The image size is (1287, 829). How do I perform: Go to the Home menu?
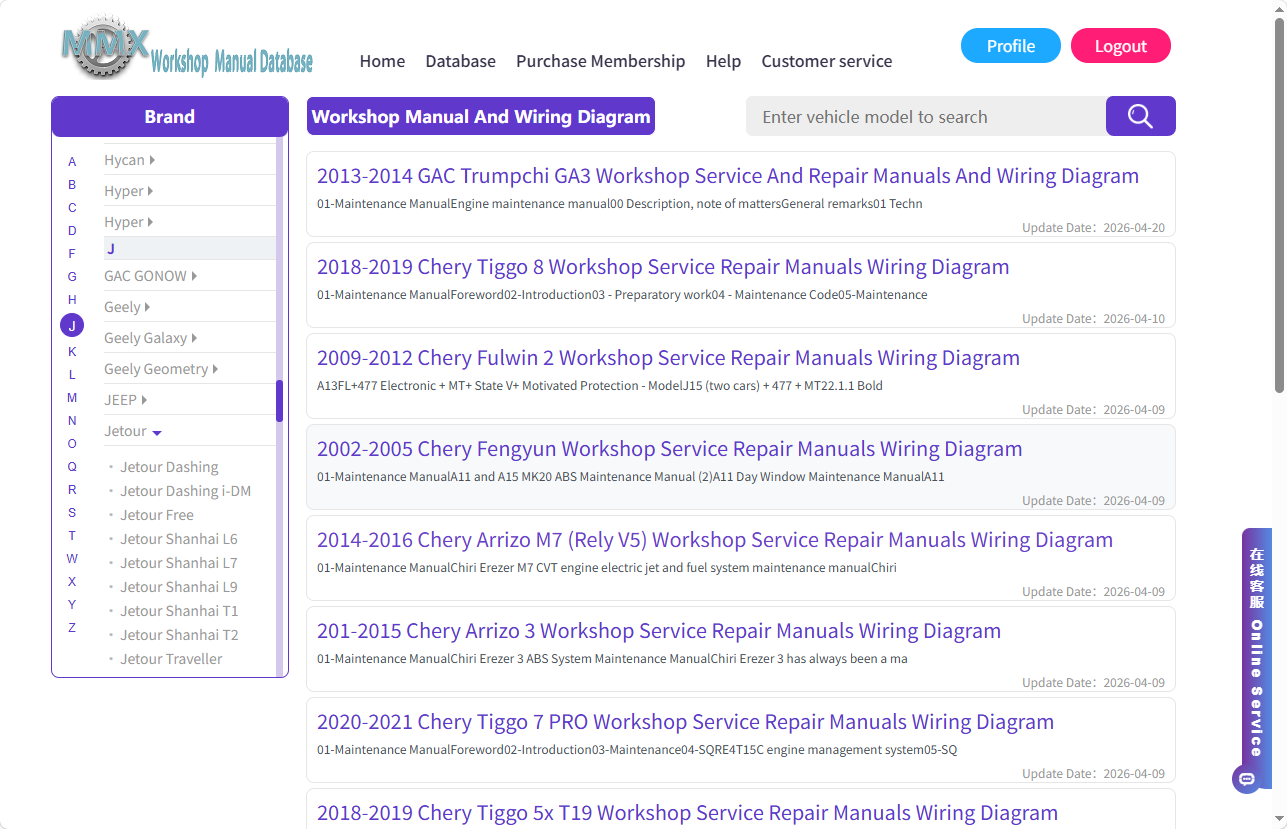[382, 61]
